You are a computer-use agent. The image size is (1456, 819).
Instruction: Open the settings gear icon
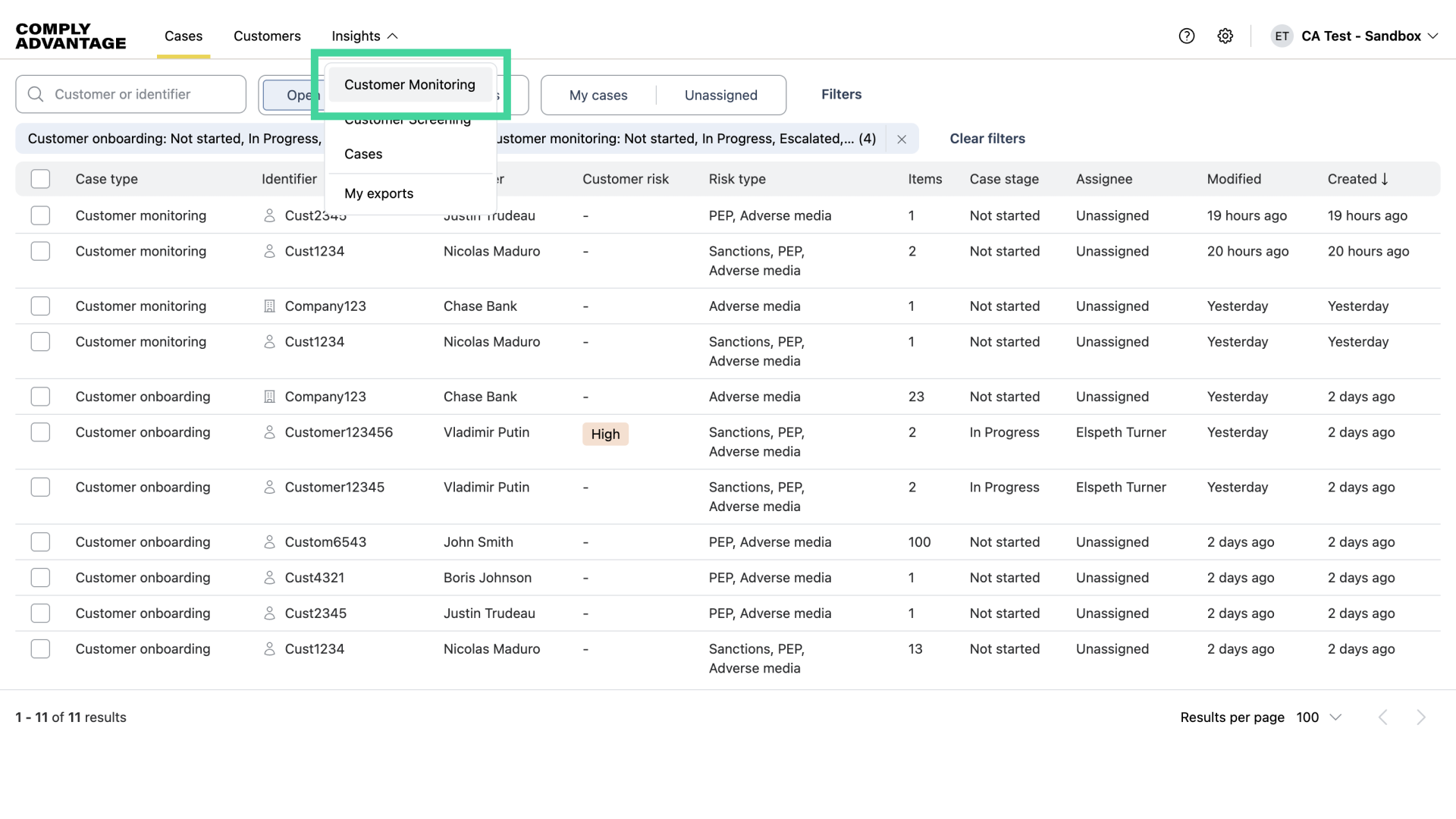(1225, 36)
